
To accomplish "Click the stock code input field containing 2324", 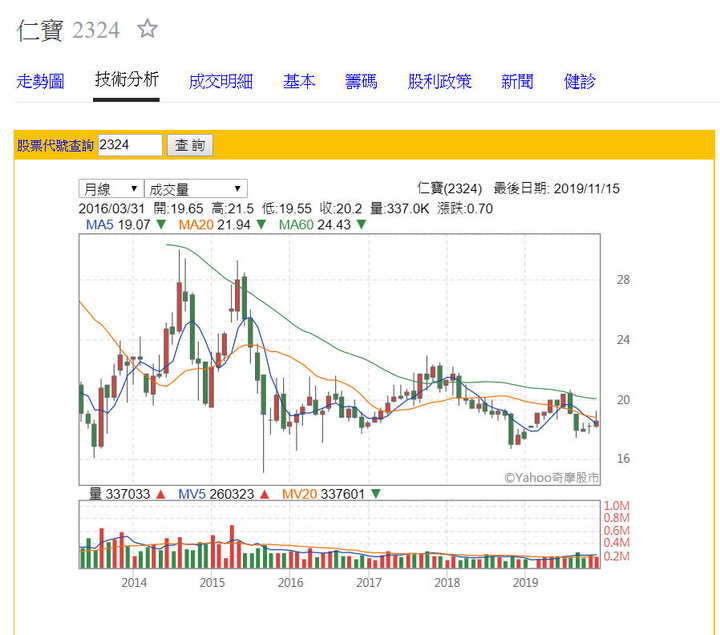I will [x=130, y=145].
